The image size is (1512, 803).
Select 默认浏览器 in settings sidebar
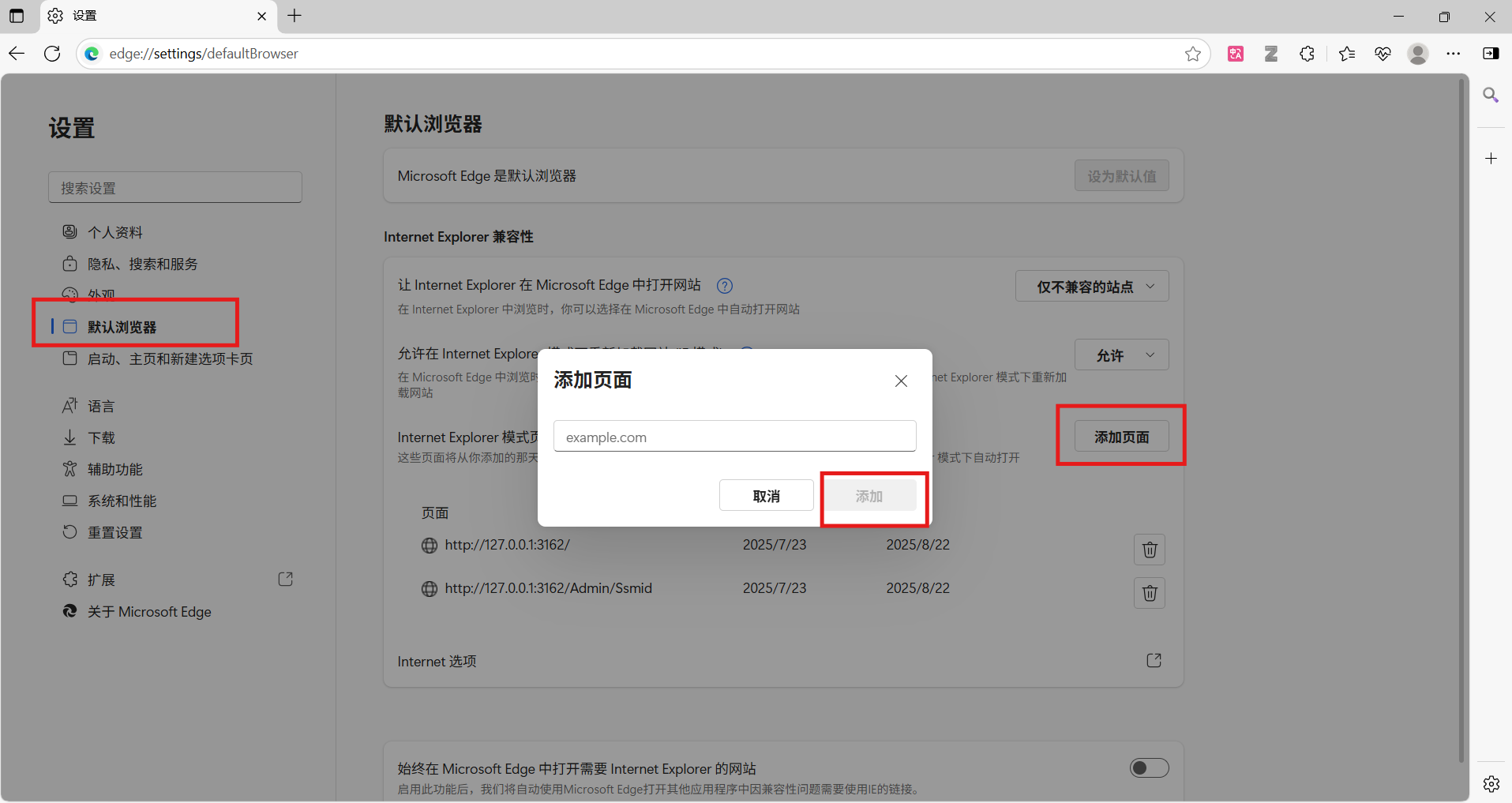[122, 327]
